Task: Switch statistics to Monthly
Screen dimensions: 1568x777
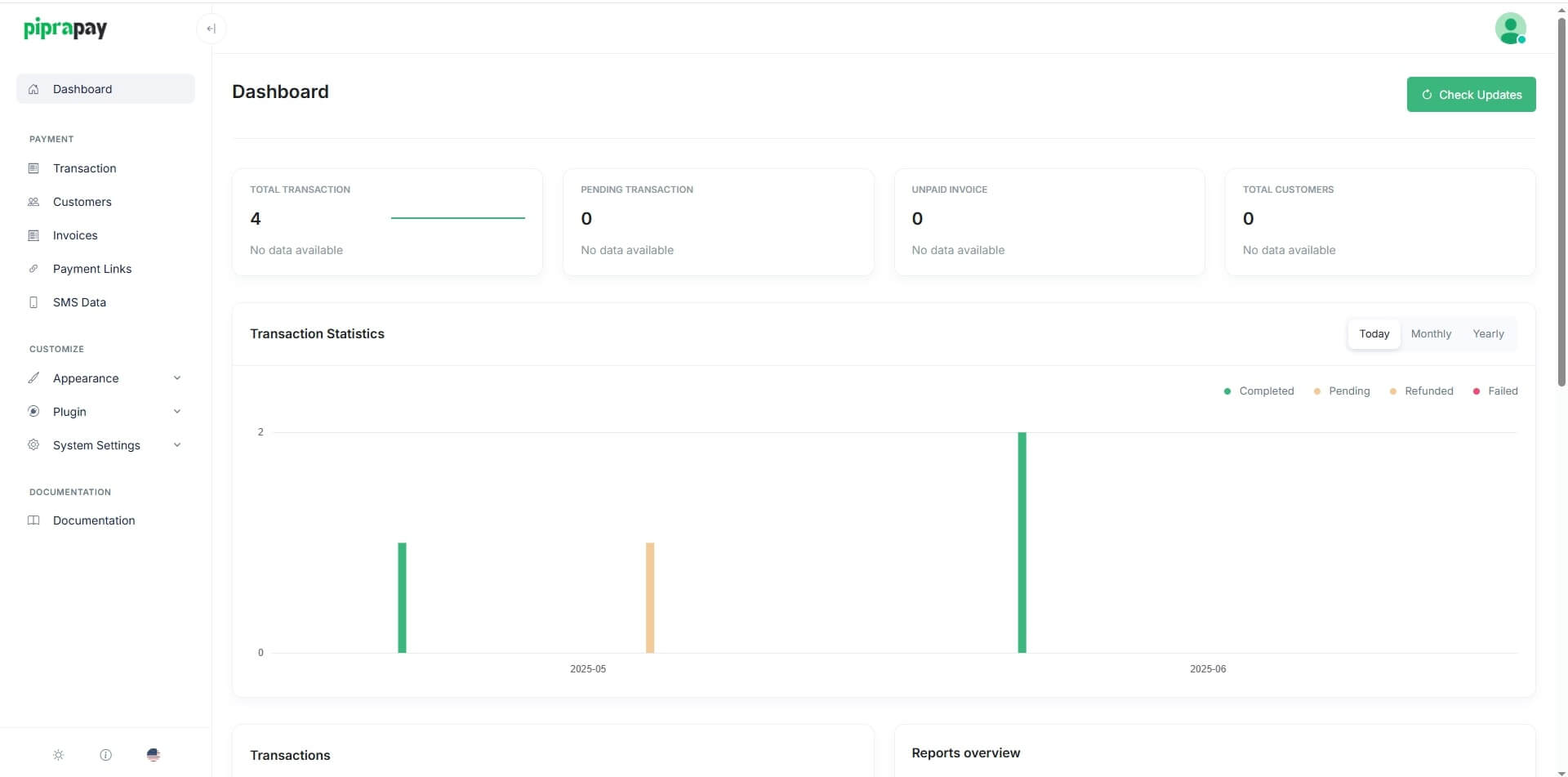Action: (1431, 334)
